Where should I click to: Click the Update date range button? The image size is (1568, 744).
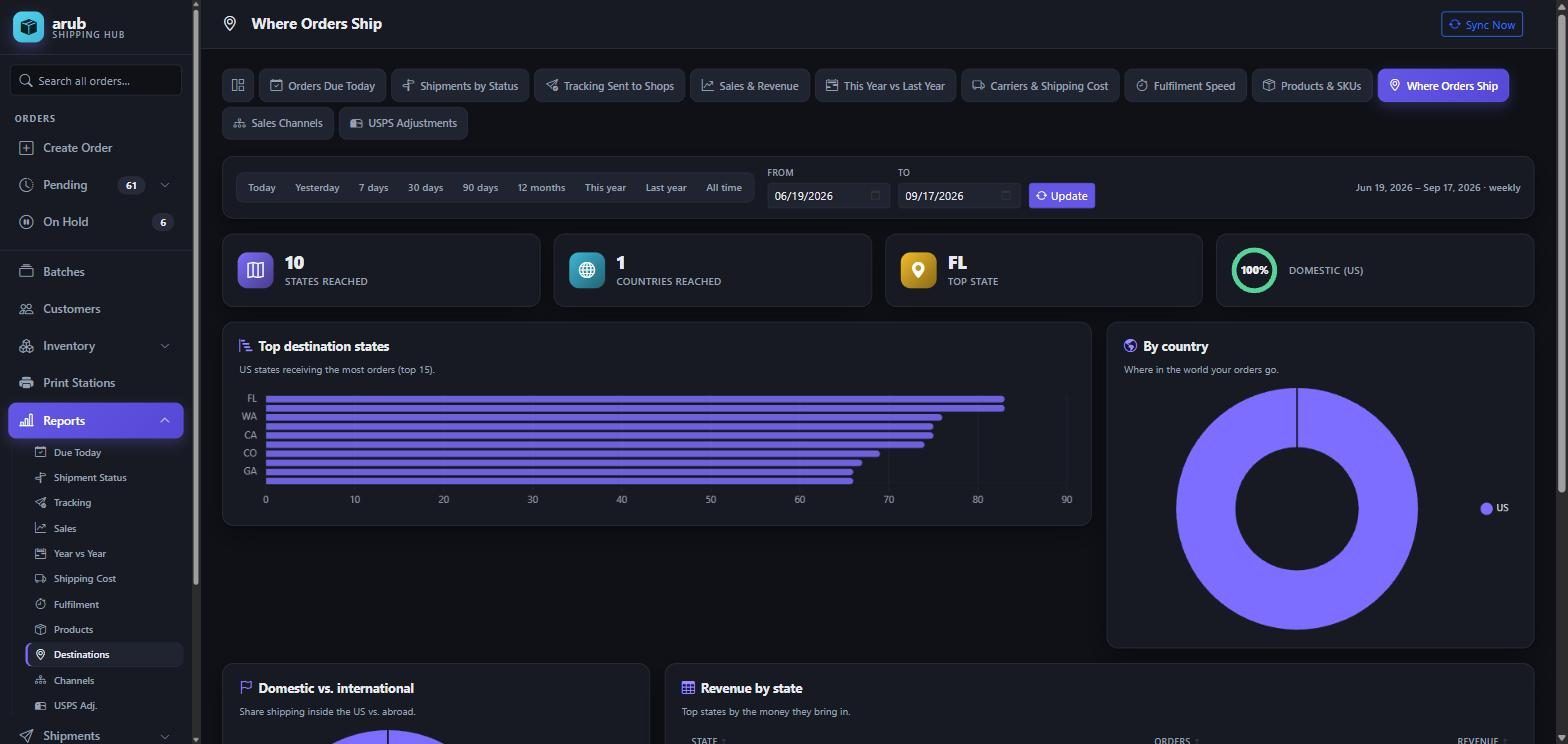pos(1061,196)
